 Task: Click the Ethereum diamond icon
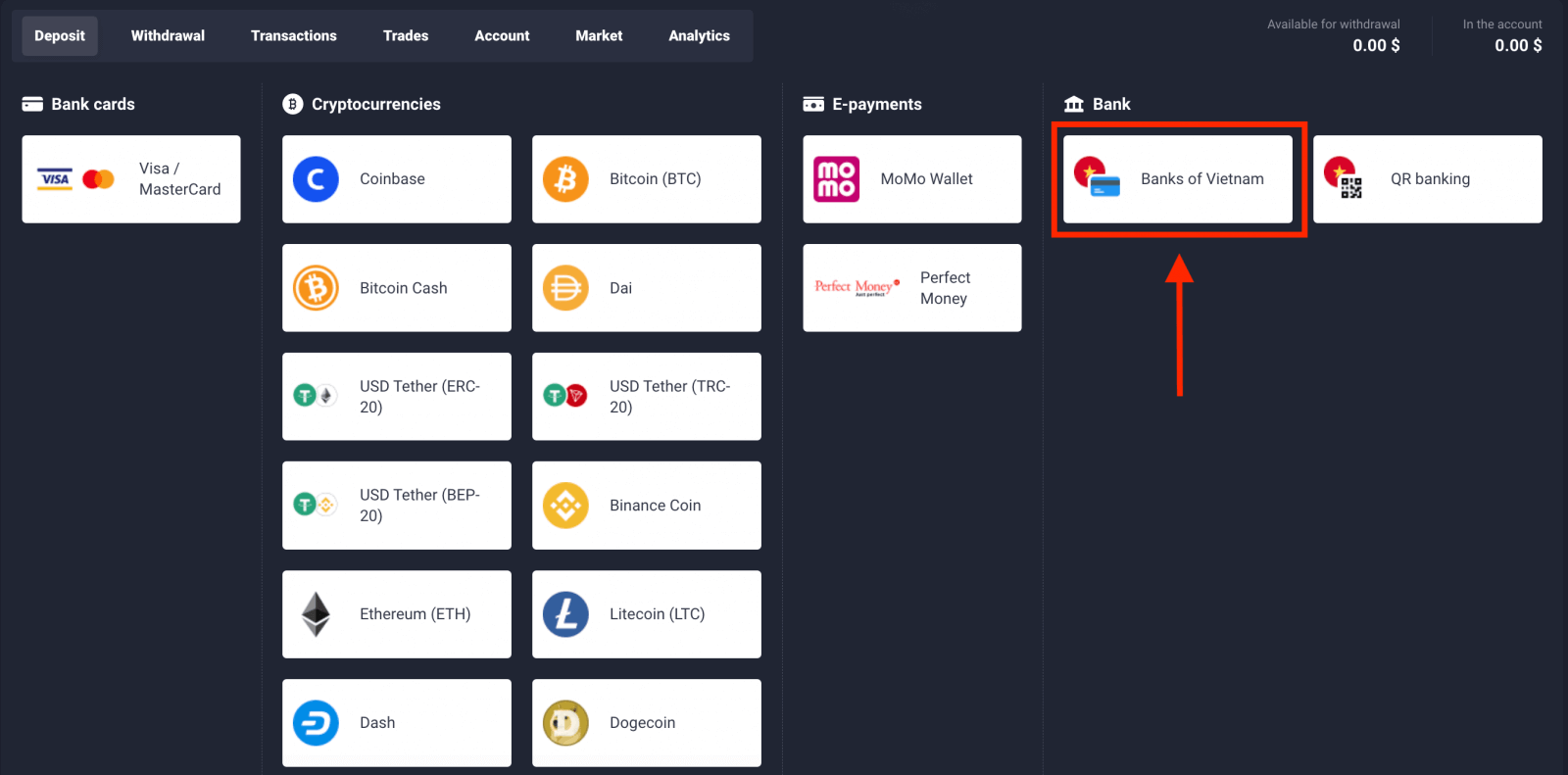[x=316, y=614]
